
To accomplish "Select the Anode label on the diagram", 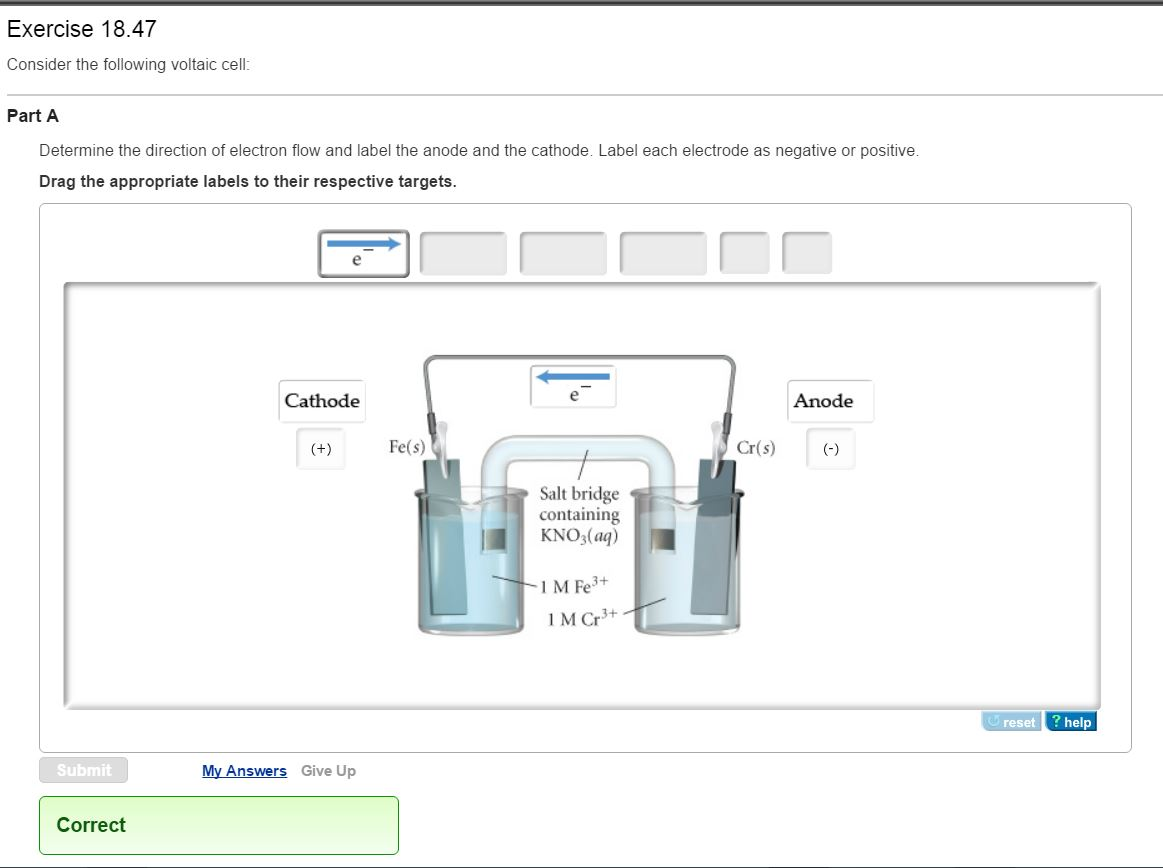I will [x=829, y=401].
